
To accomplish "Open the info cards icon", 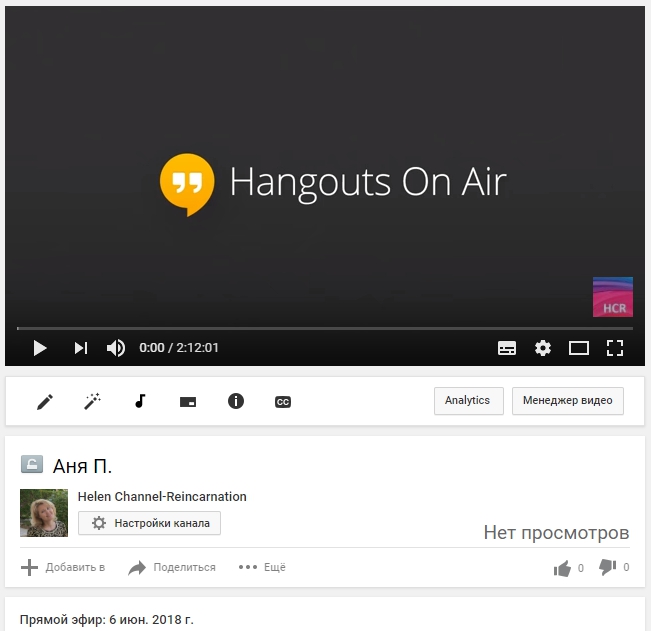I will (x=236, y=401).
